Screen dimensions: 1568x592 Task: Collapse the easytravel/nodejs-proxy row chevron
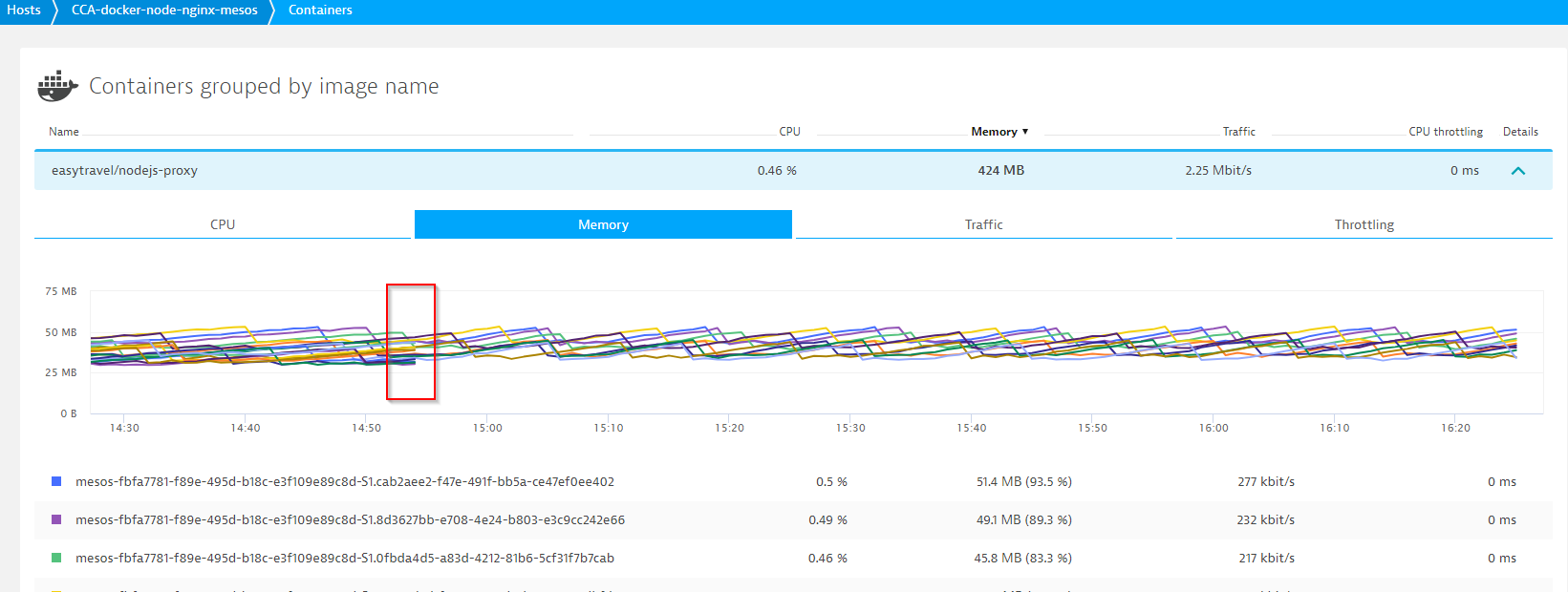pyautogui.click(x=1518, y=171)
